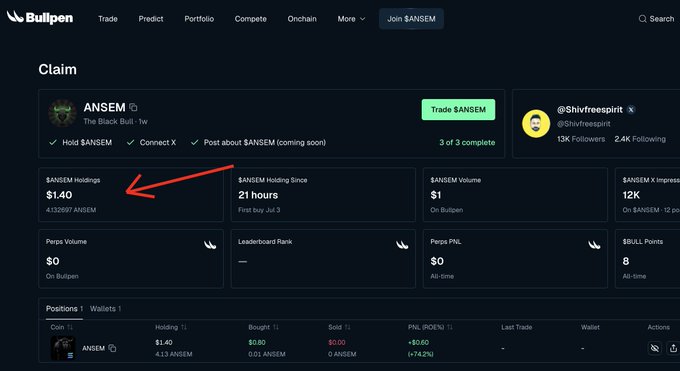Click the 21 hours holding duration
Viewport: 680px width, 371px height.
click(258, 195)
